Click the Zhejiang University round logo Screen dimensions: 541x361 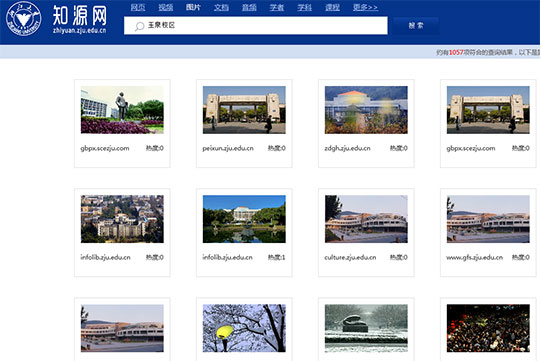click(x=23, y=19)
